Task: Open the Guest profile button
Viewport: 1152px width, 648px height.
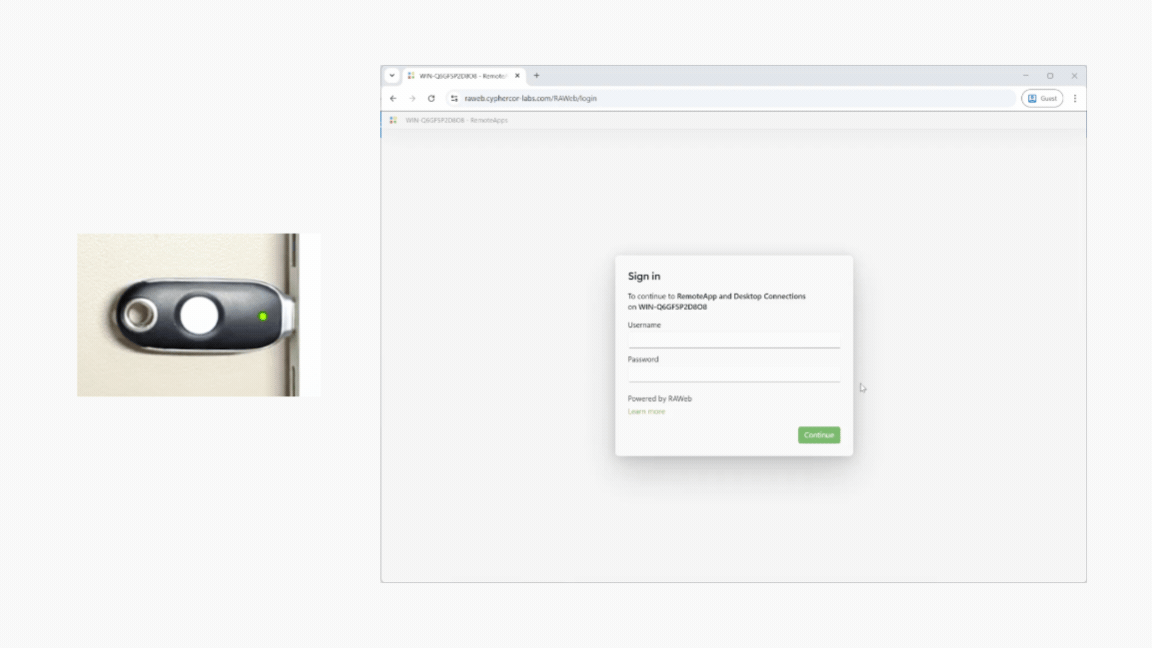Action: click(x=1041, y=99)
